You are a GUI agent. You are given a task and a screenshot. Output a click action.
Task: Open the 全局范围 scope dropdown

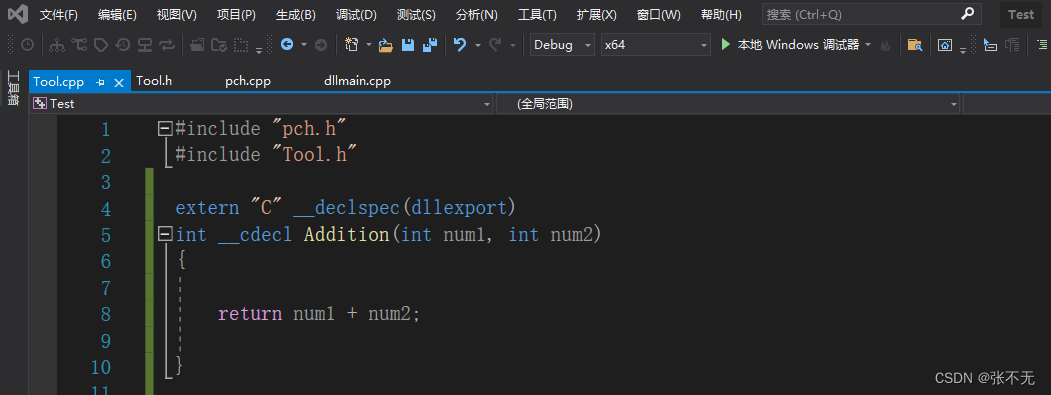click(x=728, y=104)
